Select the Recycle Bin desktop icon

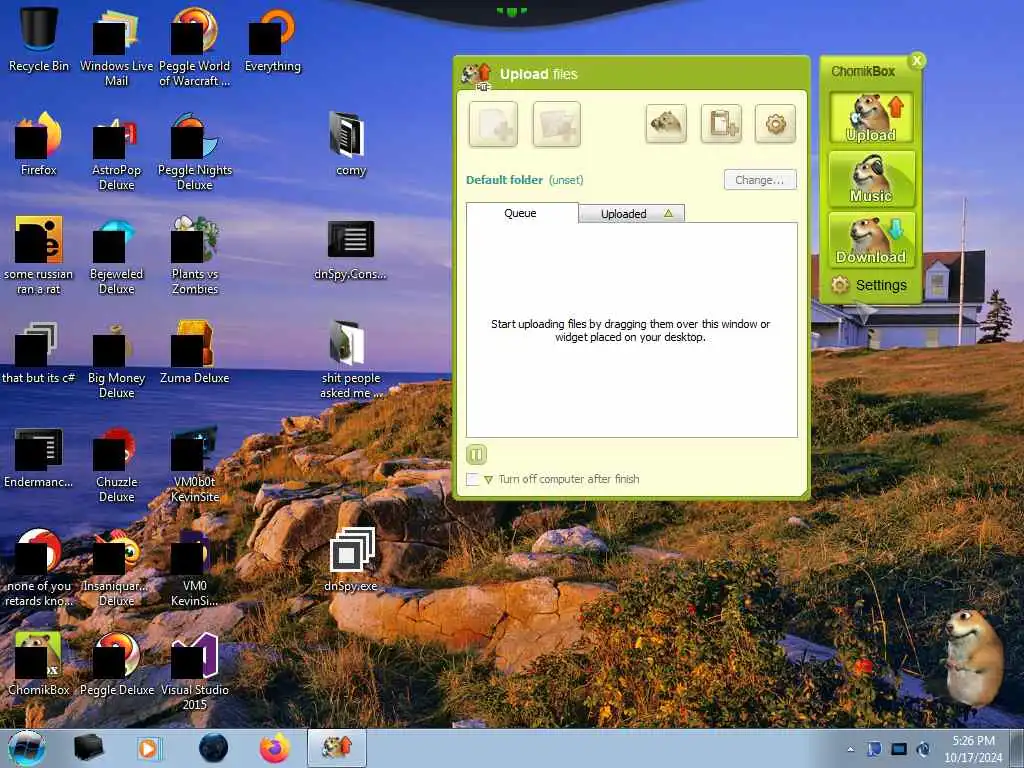[39, 39]
